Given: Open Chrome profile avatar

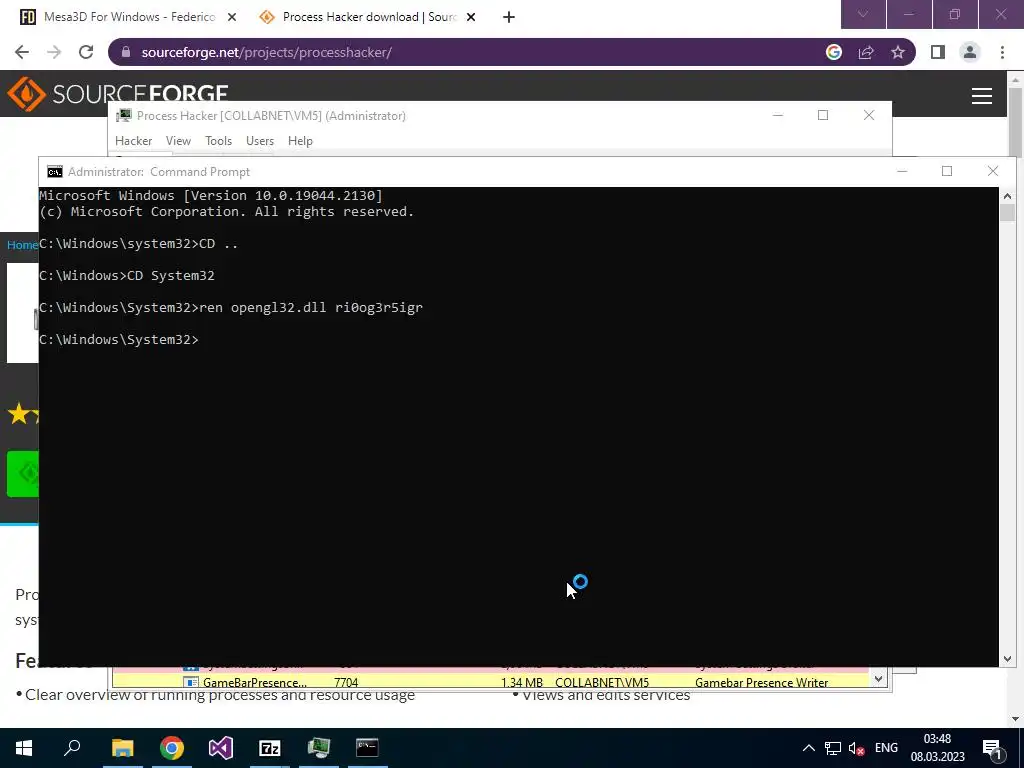Looking at the screenshot, I should [970, 52].
